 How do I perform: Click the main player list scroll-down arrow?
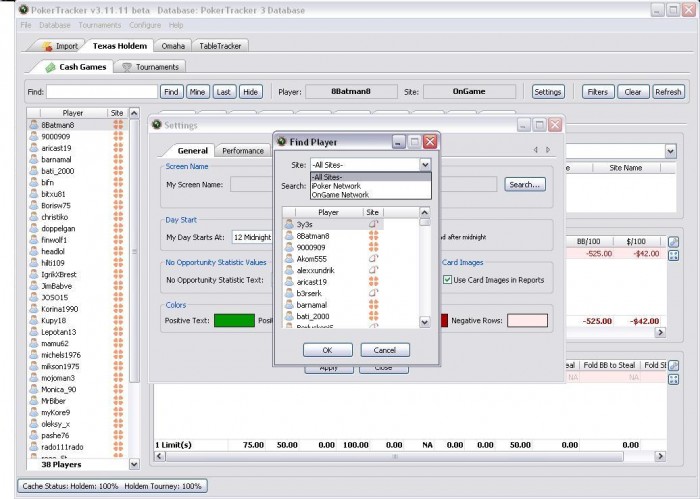pos(134,464)
